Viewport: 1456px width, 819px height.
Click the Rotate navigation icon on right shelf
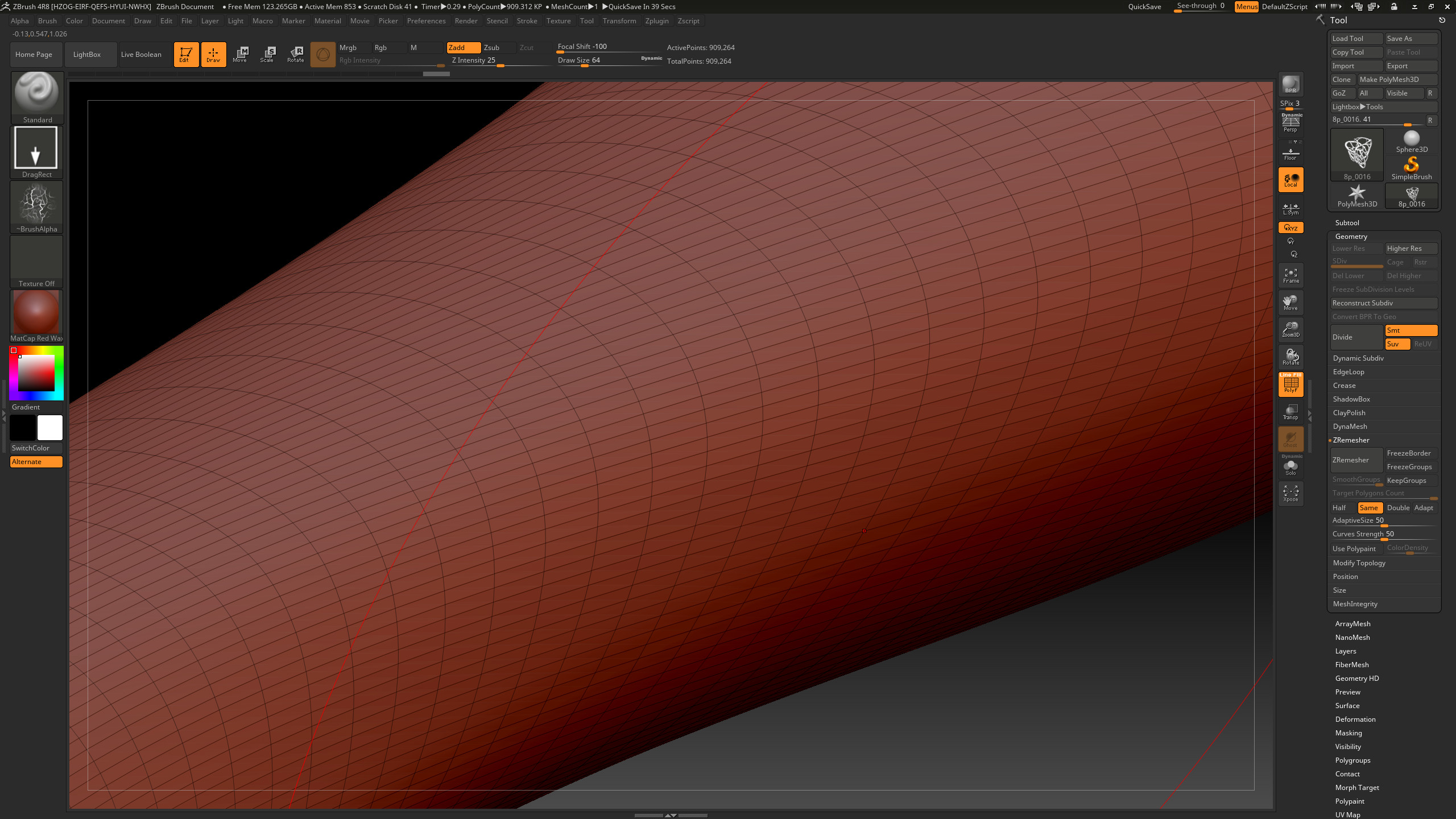pyautogui.click(x=1290, y=357)
